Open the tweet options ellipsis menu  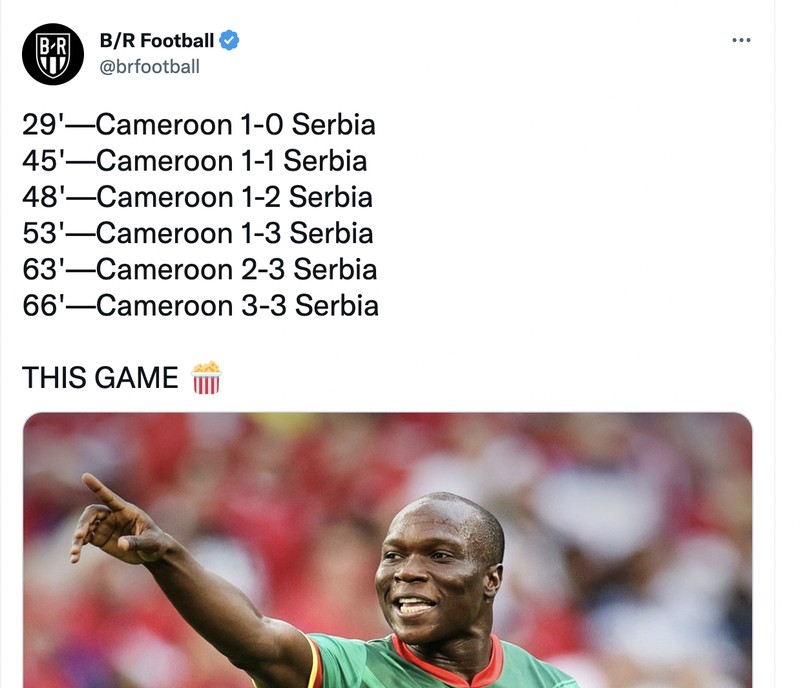[x=742, y=38]
